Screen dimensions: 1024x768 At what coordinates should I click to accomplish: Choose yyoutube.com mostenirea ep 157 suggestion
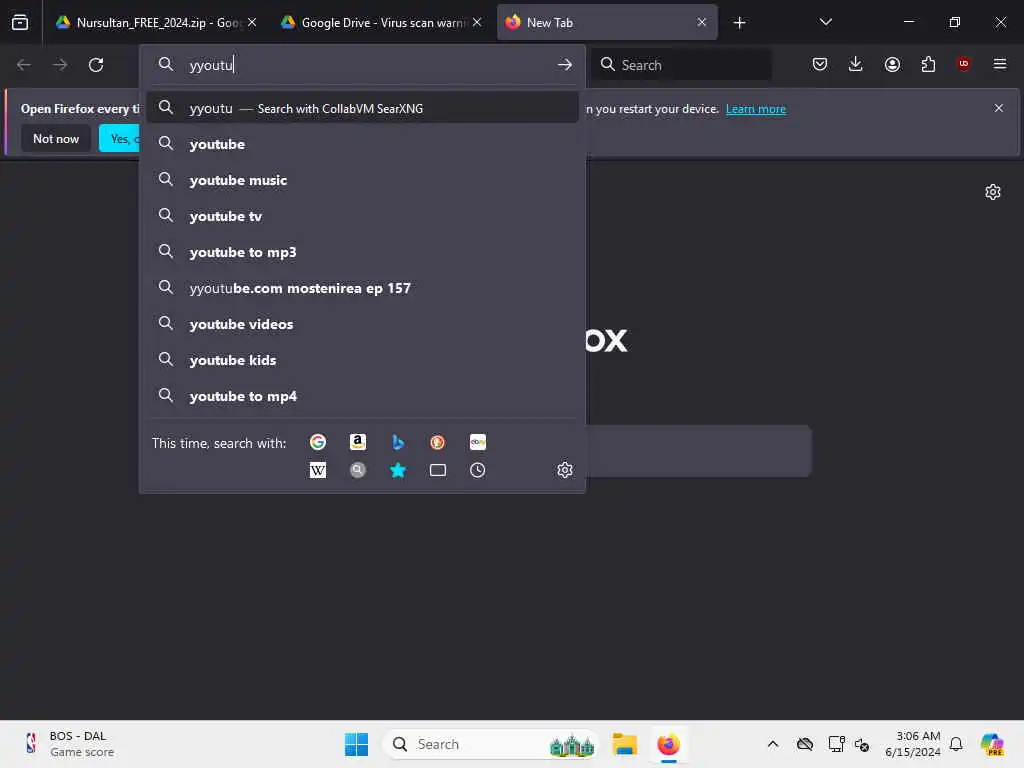[x=362, y=288]
